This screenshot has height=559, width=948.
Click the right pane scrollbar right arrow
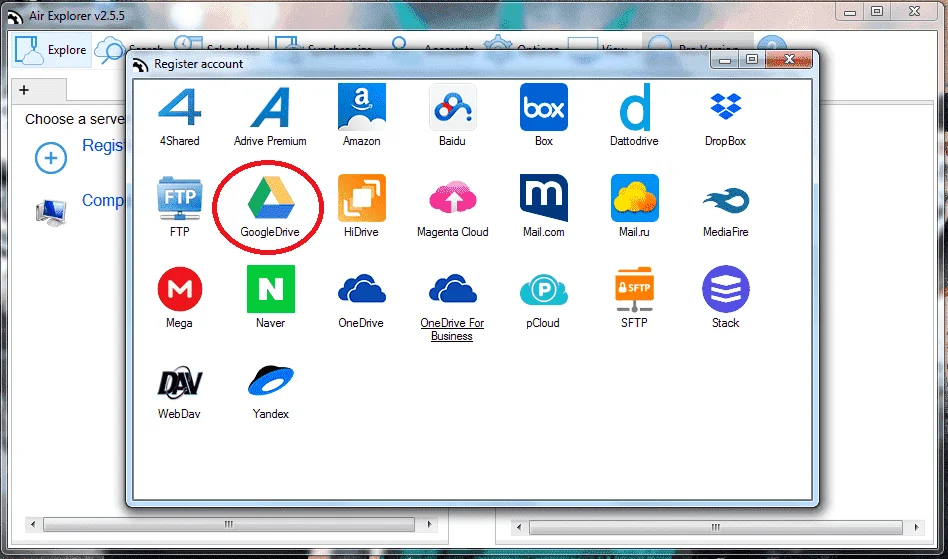tap(917, 527)
